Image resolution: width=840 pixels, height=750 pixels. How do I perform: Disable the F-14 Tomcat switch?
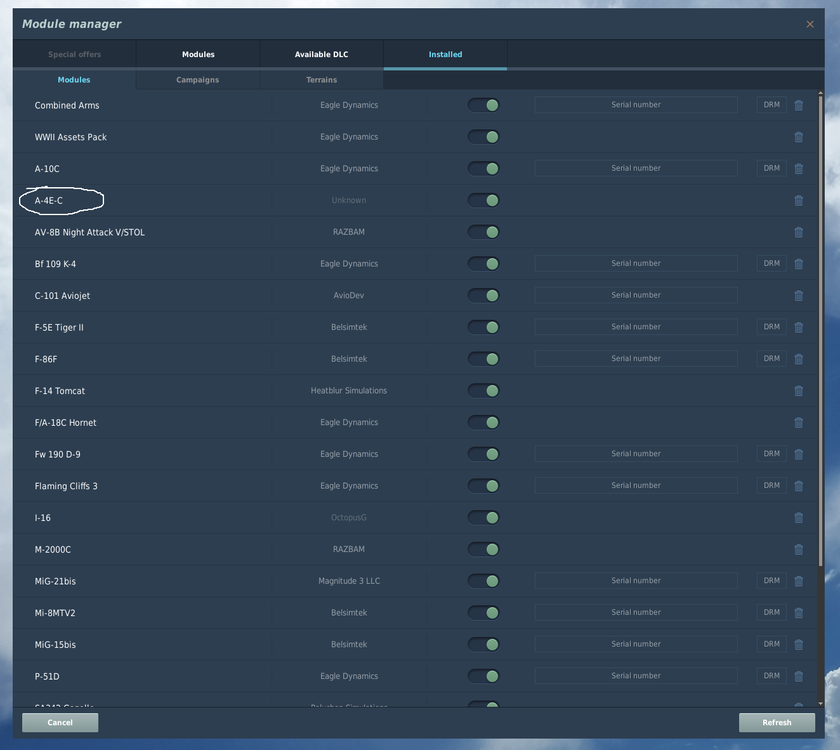483,391
